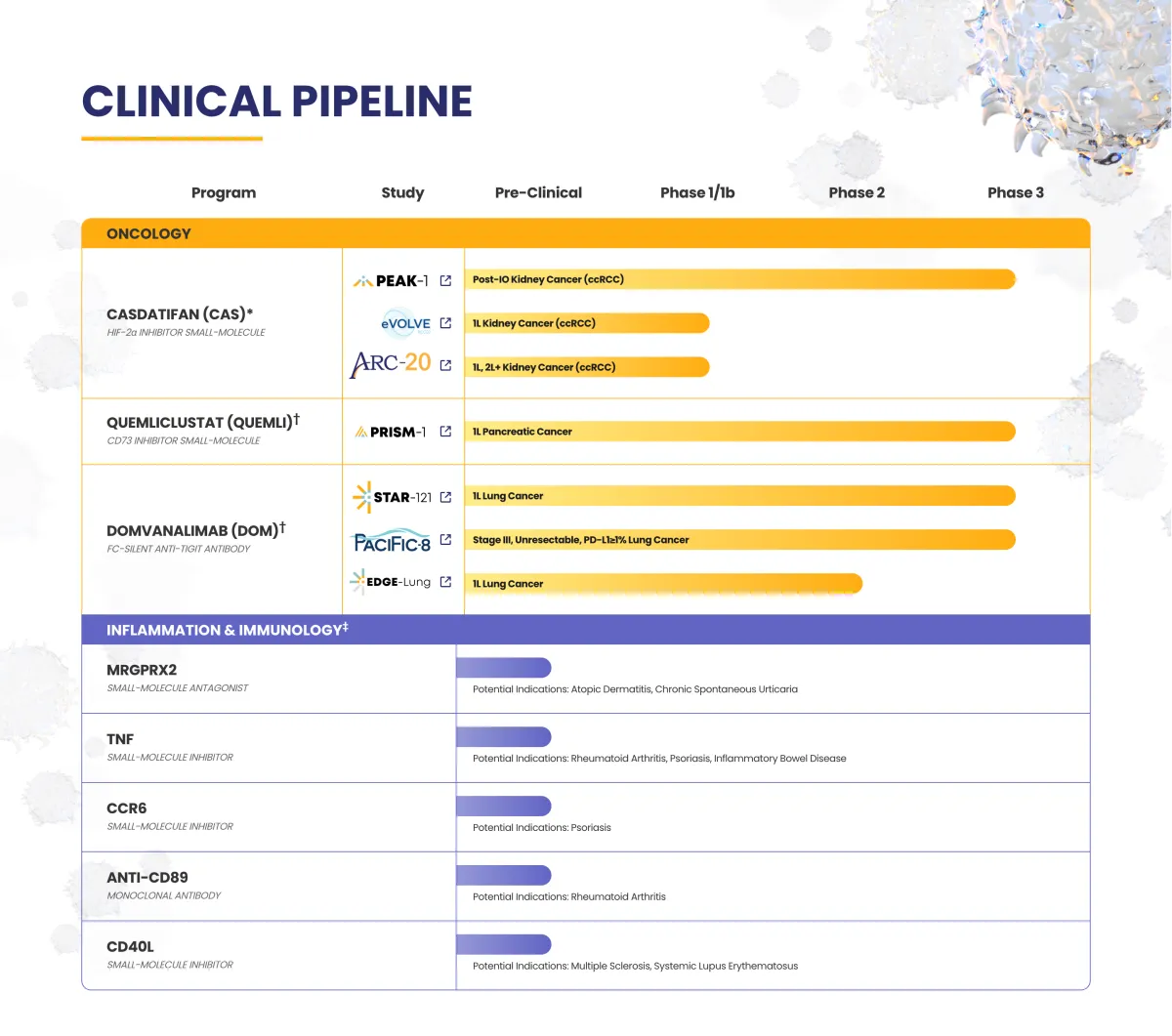Open the STAR-121 external link icon
1172x1036 pixels.
[445, 496]
